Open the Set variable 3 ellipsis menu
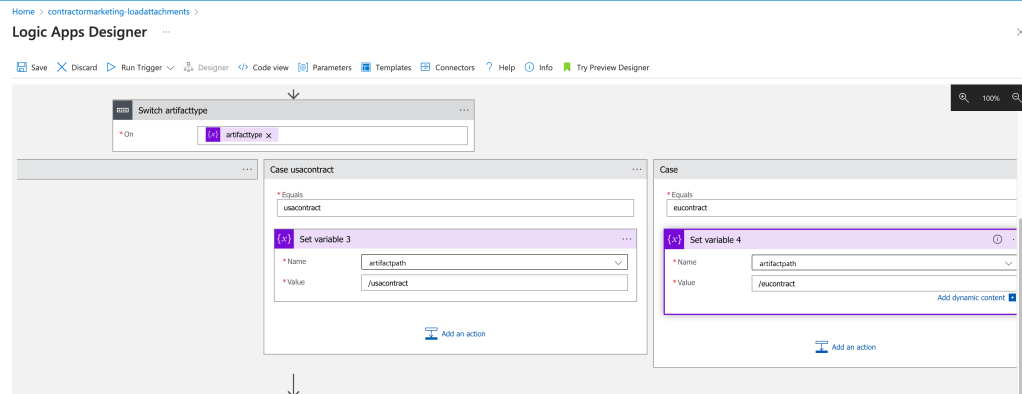The height and width of the screenshot is (394, 1022). coord(626,239)
